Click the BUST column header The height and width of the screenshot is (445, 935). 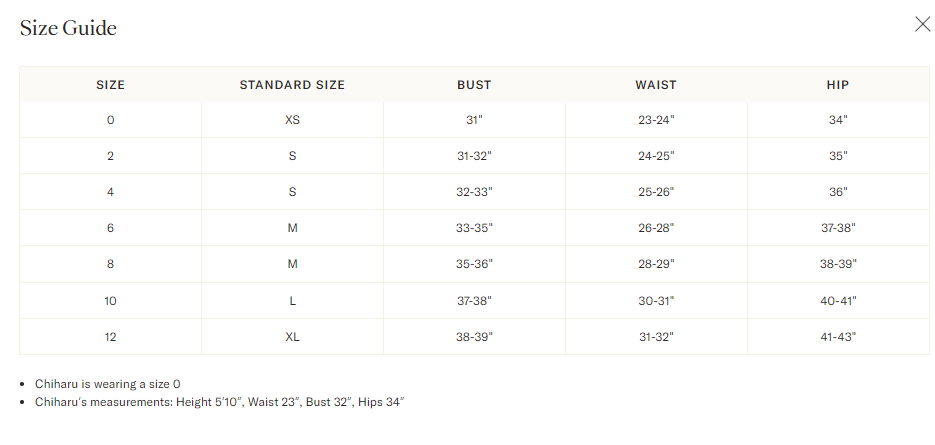coord(474,85)
